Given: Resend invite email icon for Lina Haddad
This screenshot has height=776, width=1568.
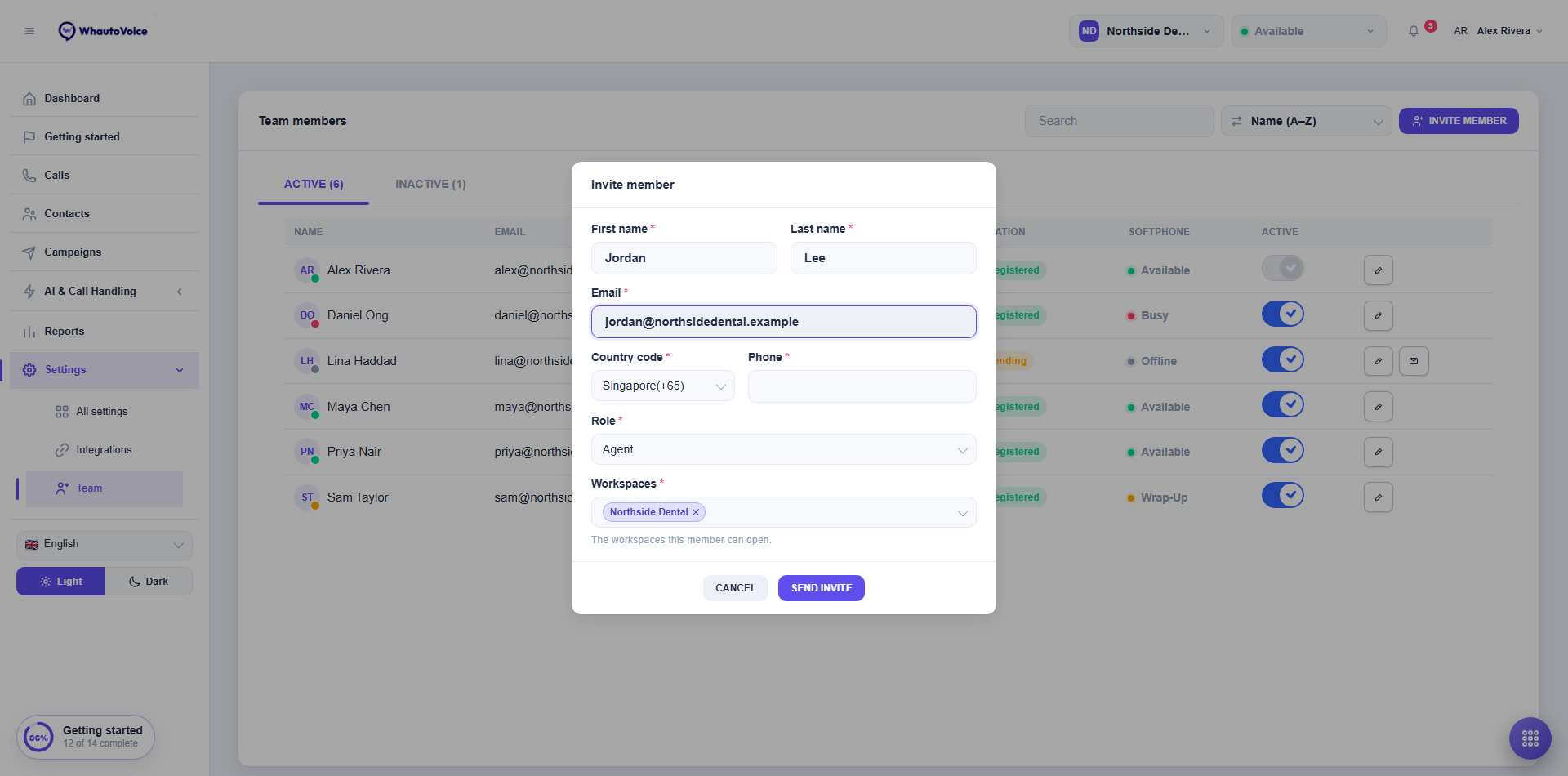Looking at the screenshot, I should click(1414, 361).
